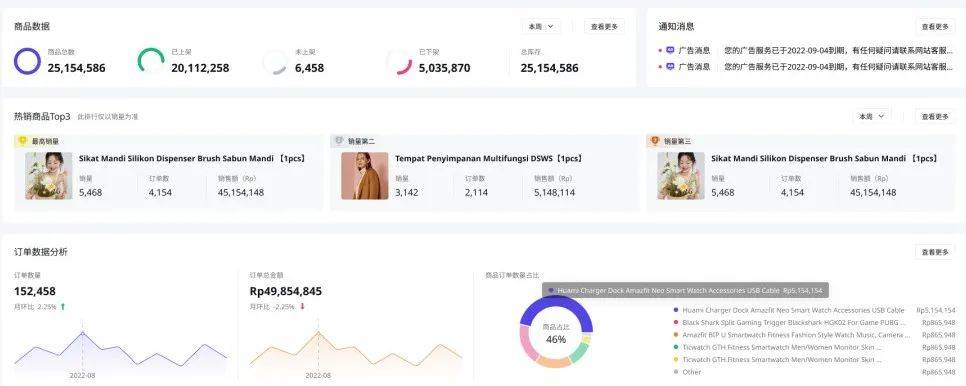Click the gold medal icon for 最高销量

[x=23, y=141]
